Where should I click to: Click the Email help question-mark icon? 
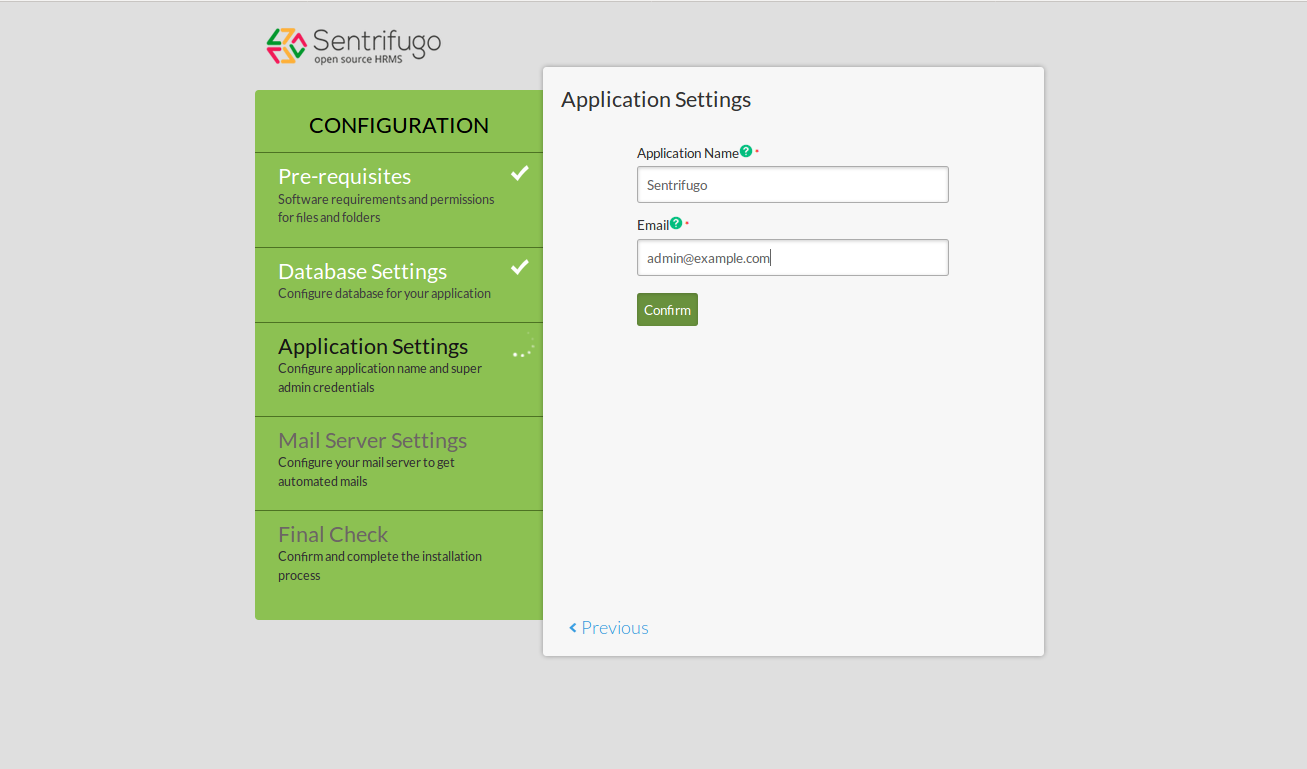tap(676, 223)
